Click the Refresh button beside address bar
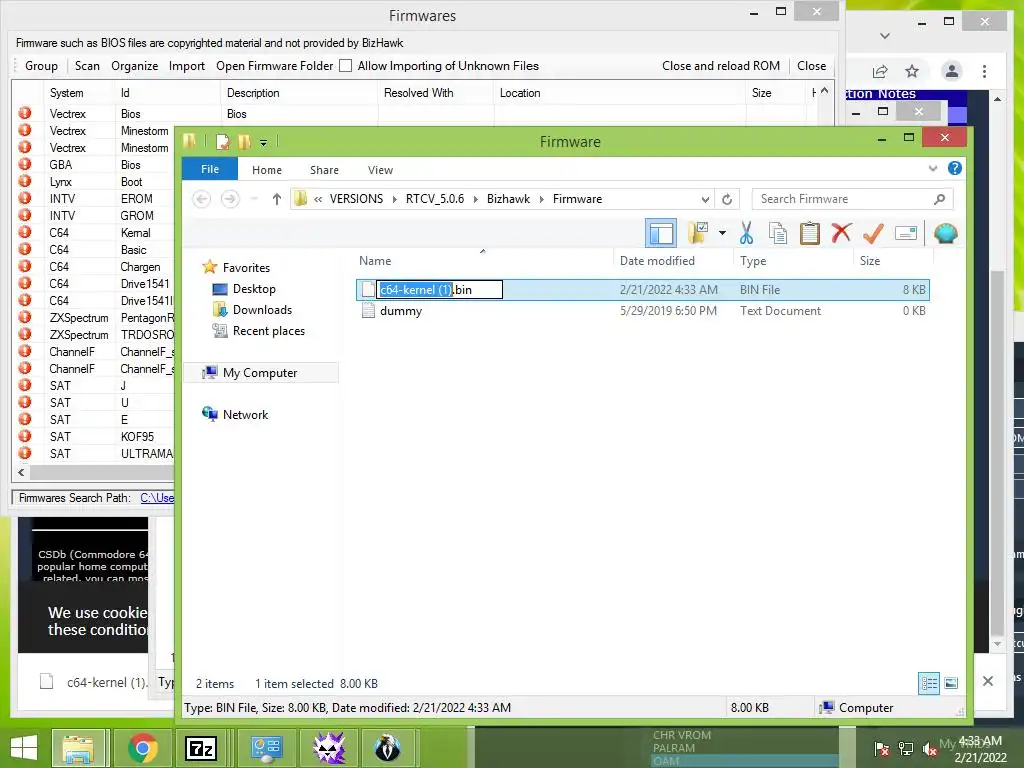The width and height of the screenshot is (1024, 768). point(727,199)
